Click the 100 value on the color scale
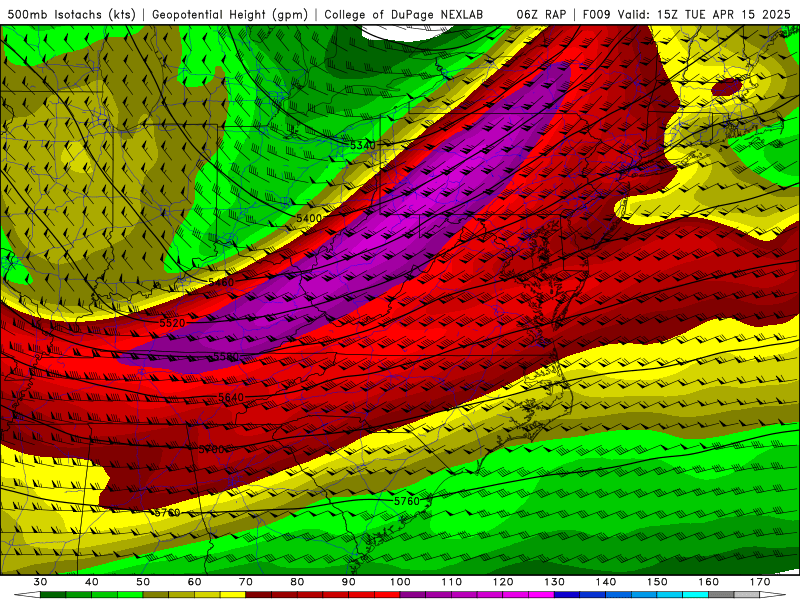 click(401, 582)
